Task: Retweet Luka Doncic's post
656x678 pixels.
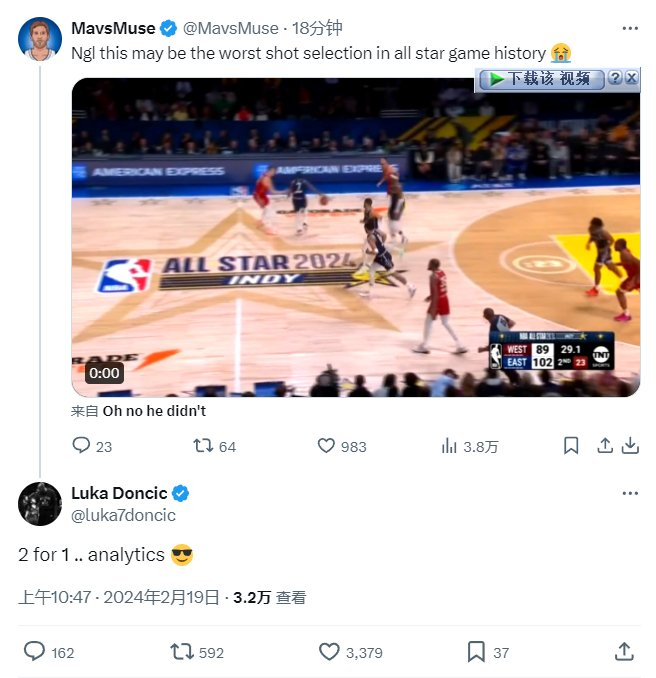Action: [182, 652]
